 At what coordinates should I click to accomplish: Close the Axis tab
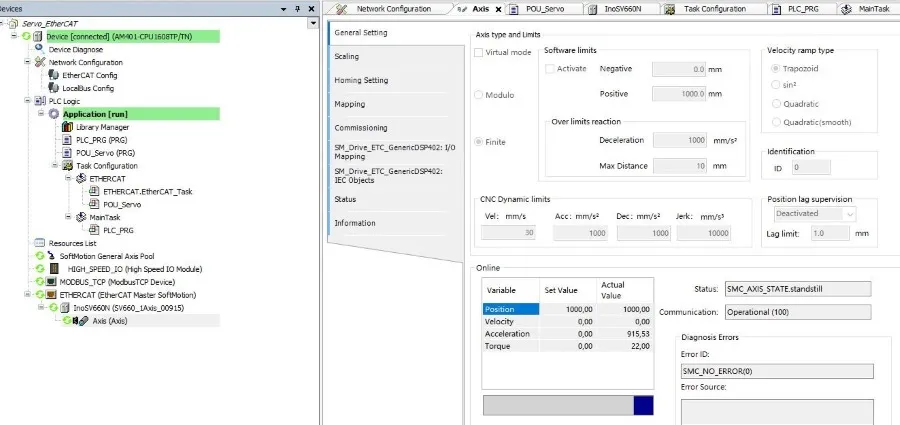(498, 9)
